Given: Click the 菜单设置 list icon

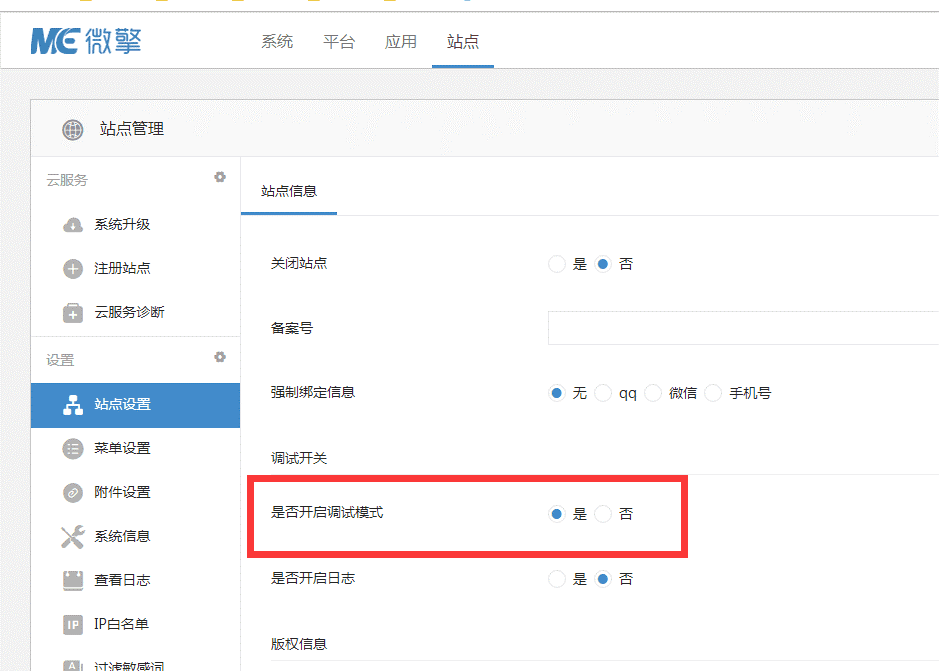Looking at the screenshot, I should click(73, 449).
